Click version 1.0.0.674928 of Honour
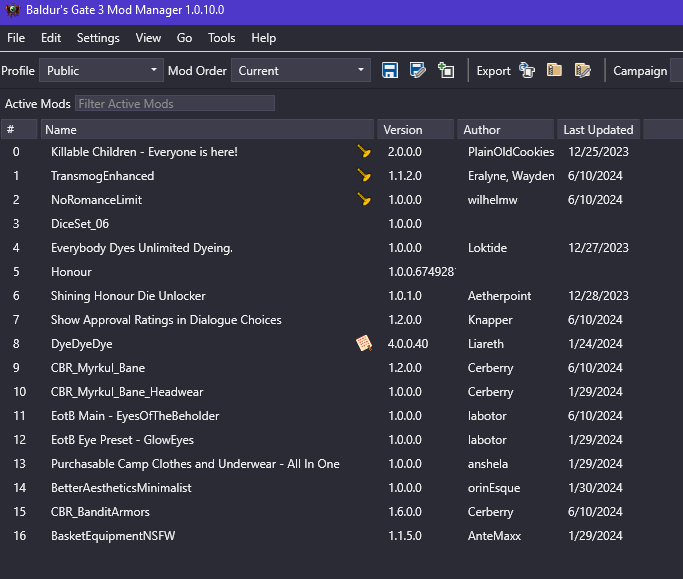This screenshot has width=683, height=579. coord(421,271)
